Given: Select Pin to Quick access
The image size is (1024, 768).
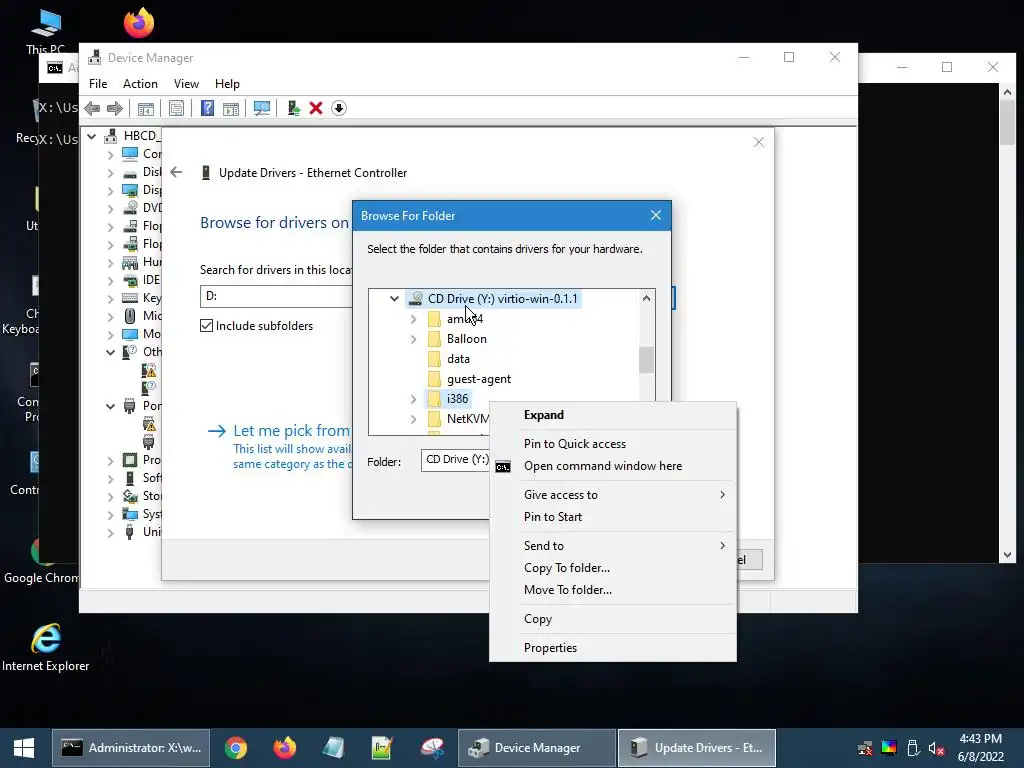Looking at the screenshot, I should click(x=613, y=444).
